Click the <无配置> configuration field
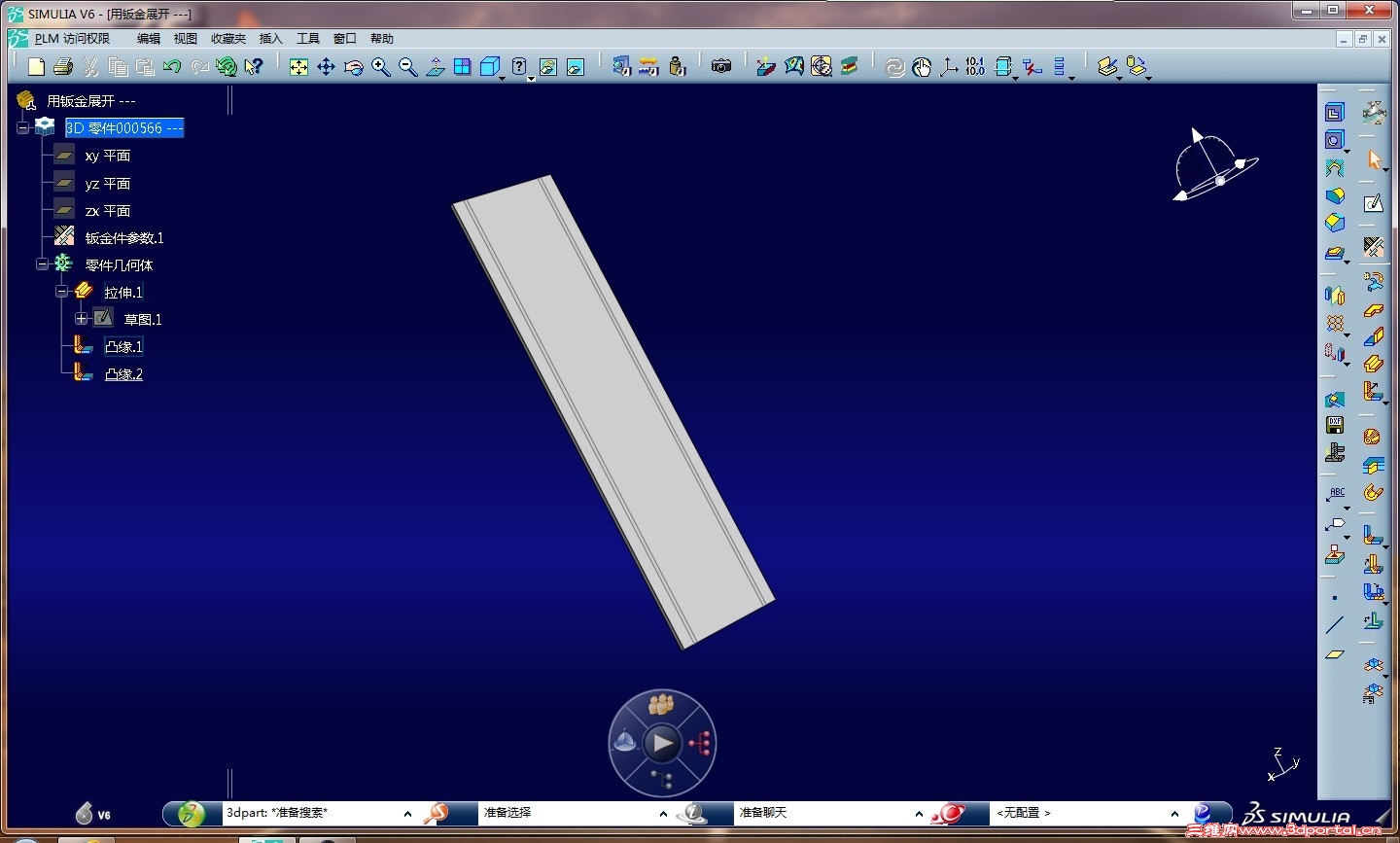This screenshot has width=1400, height=843. [1079, 813]
